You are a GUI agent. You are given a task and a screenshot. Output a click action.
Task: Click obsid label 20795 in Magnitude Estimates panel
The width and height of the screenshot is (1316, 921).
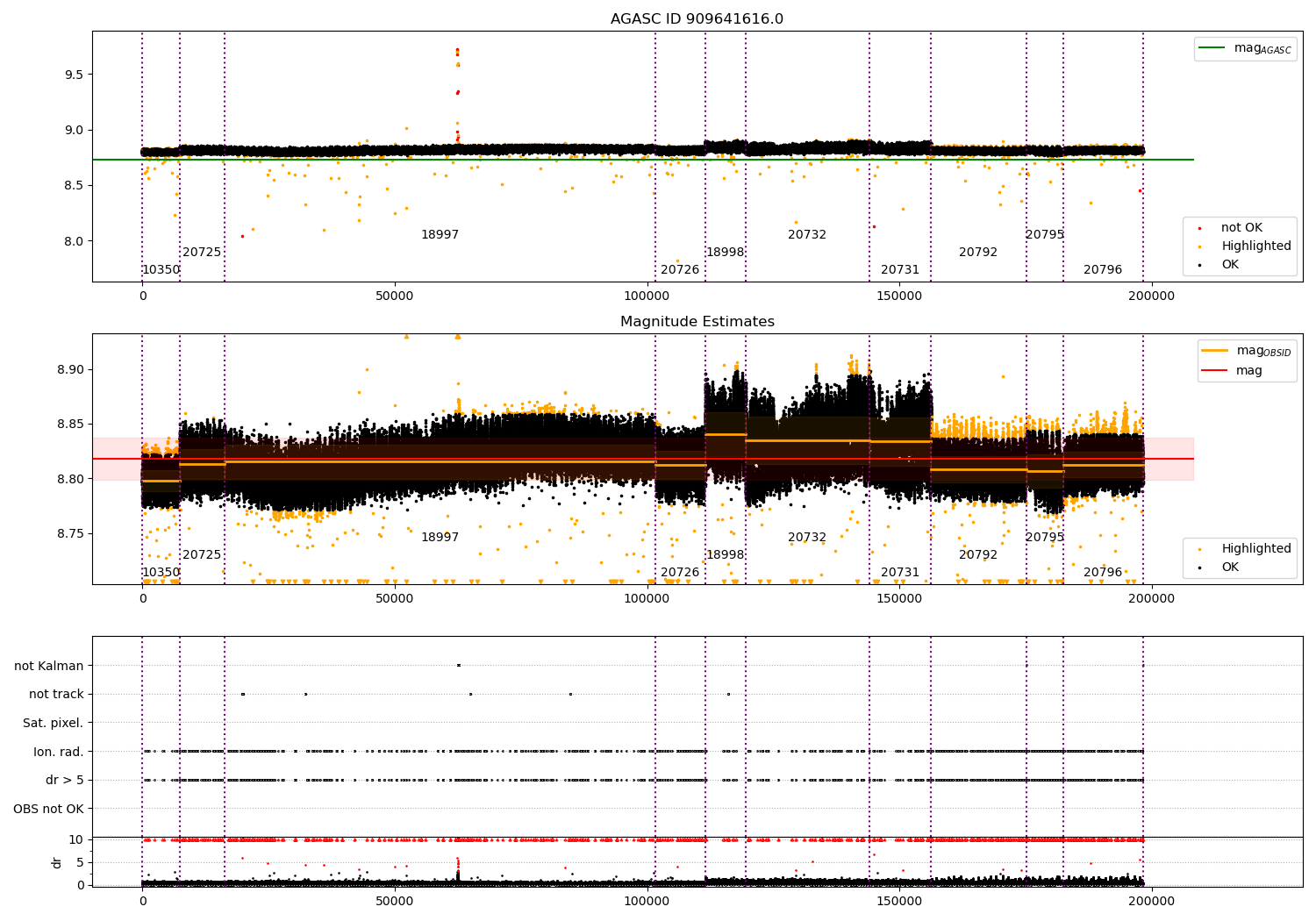pos(1045,538)
